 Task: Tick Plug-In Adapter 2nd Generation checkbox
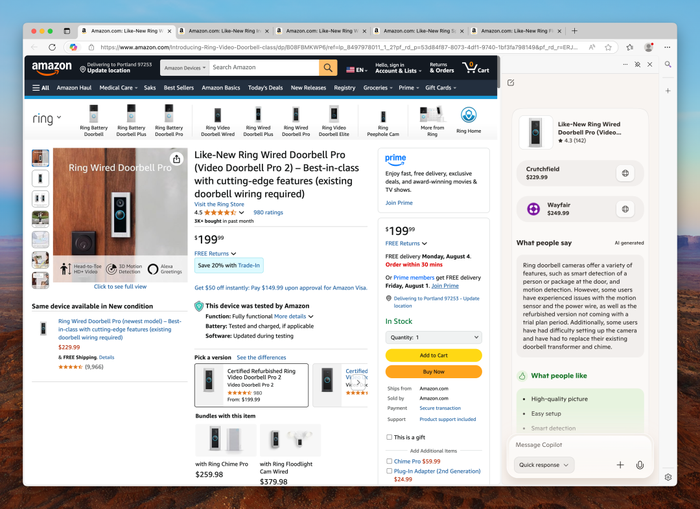click(389, 471)
